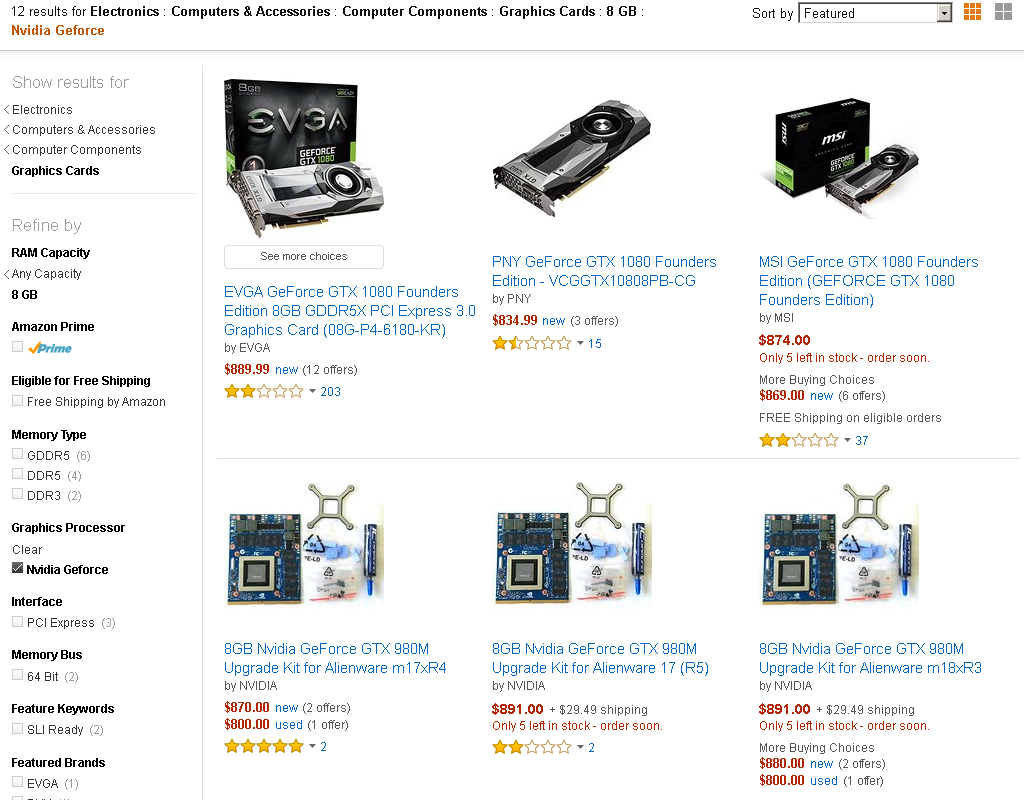Switch to the orange grid view icon
Viewport: 1024px width, 800px height.
click(972, 12)
